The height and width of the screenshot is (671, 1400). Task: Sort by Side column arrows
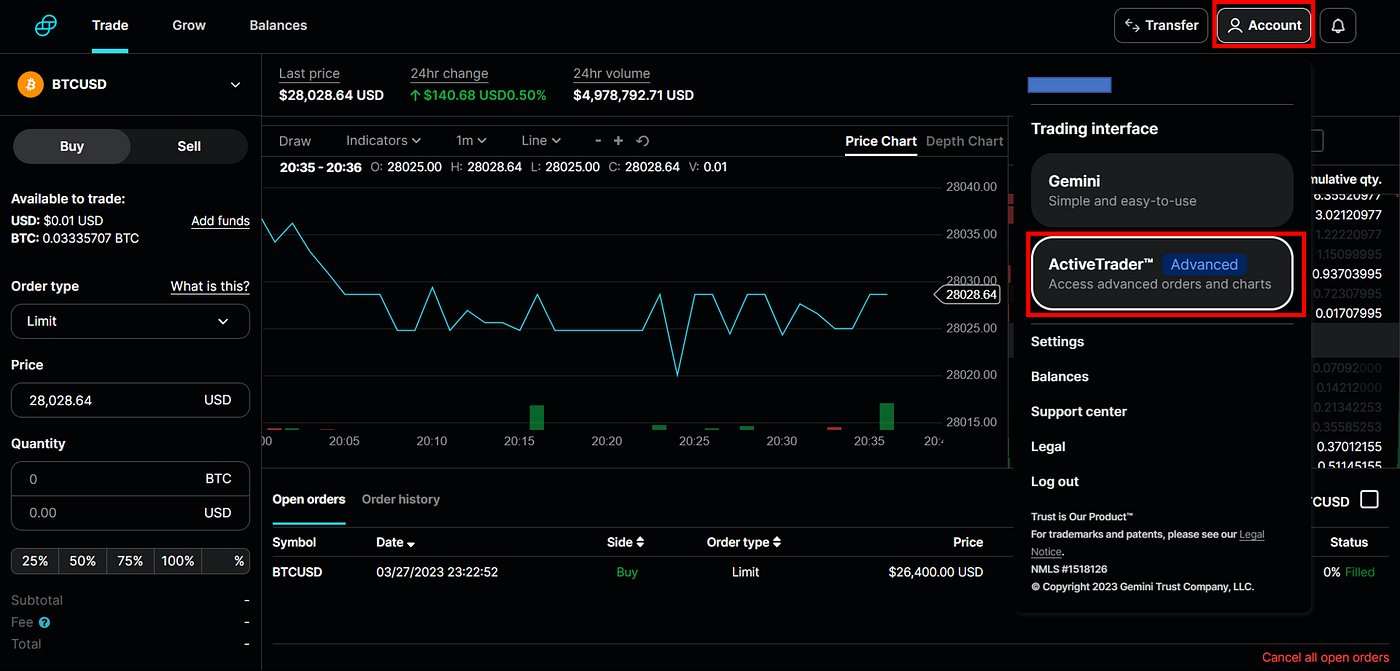click(x=640, y=542)
